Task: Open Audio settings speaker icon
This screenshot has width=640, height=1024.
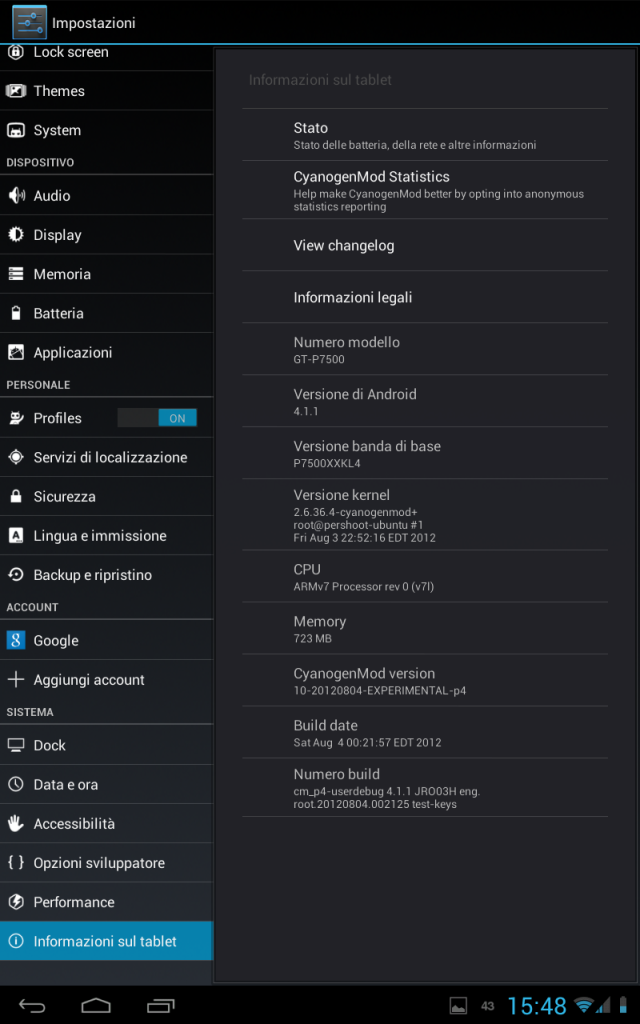Action: click(x=16, y=196)
